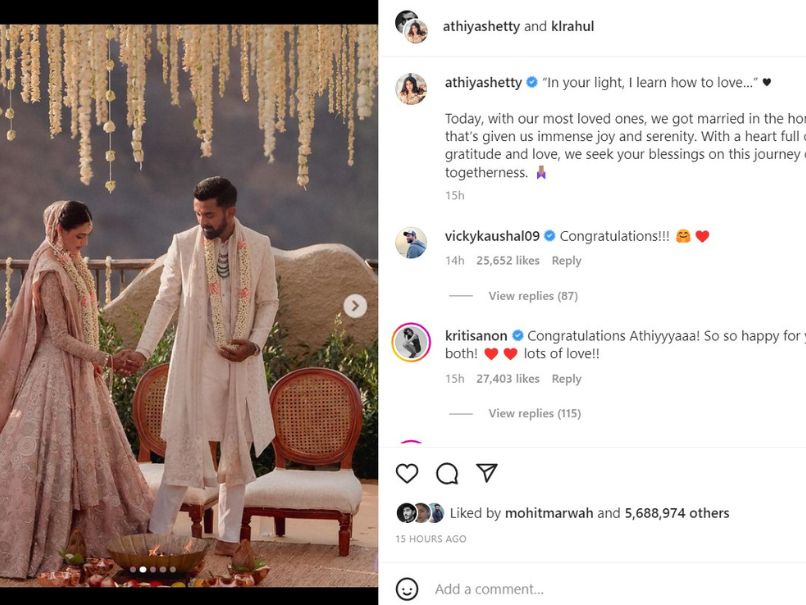Click the Add a comment field
The height and width of the screenshot is (605, 806).
coord(600,589)
